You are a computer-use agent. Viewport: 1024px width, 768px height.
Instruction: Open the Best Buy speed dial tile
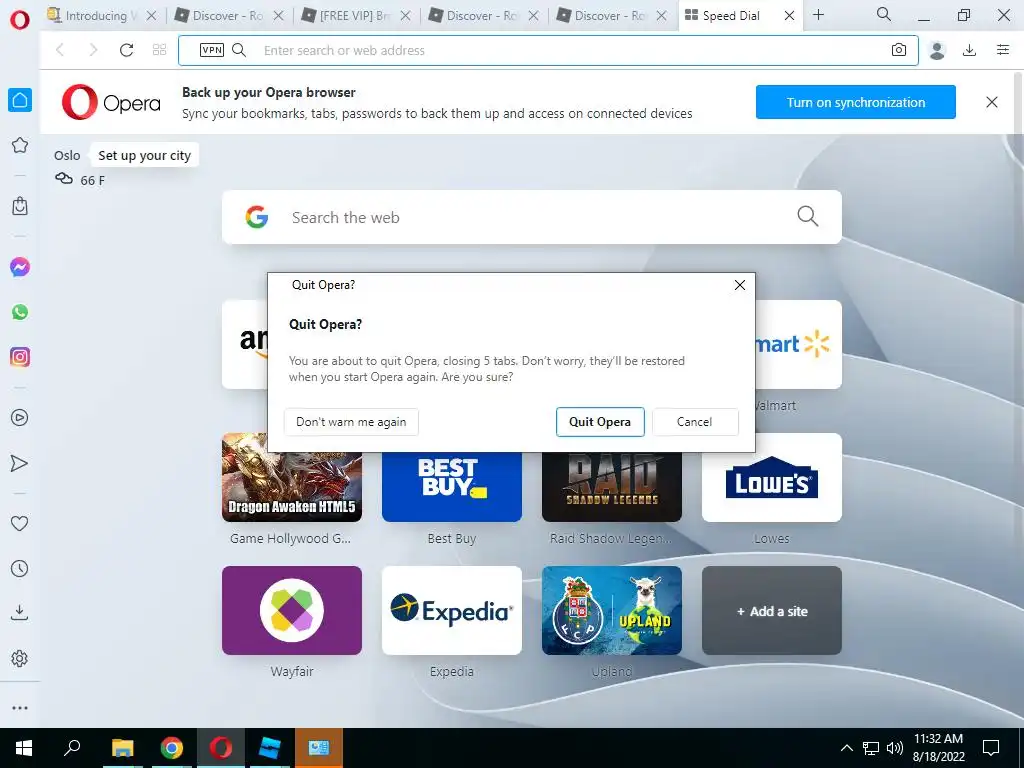452,487
